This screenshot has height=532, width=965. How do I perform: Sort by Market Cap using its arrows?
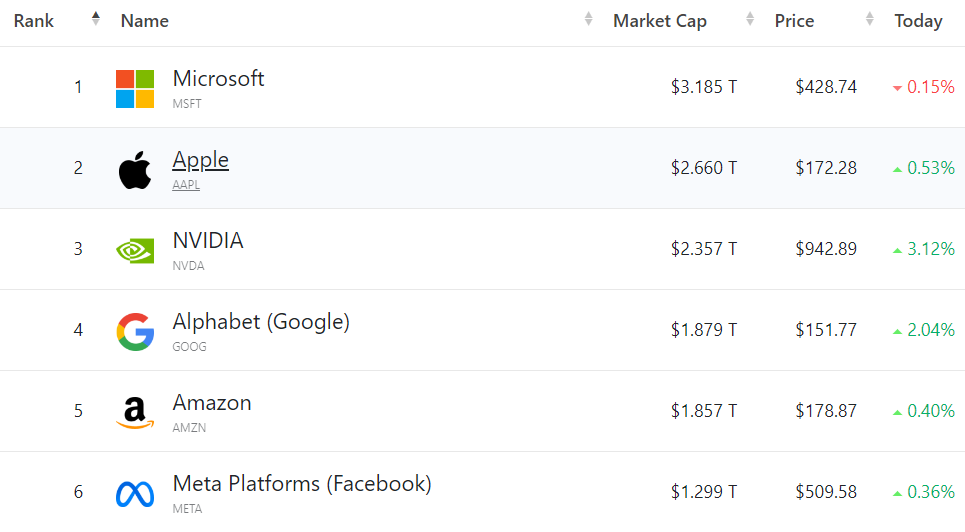pos(750,19)
